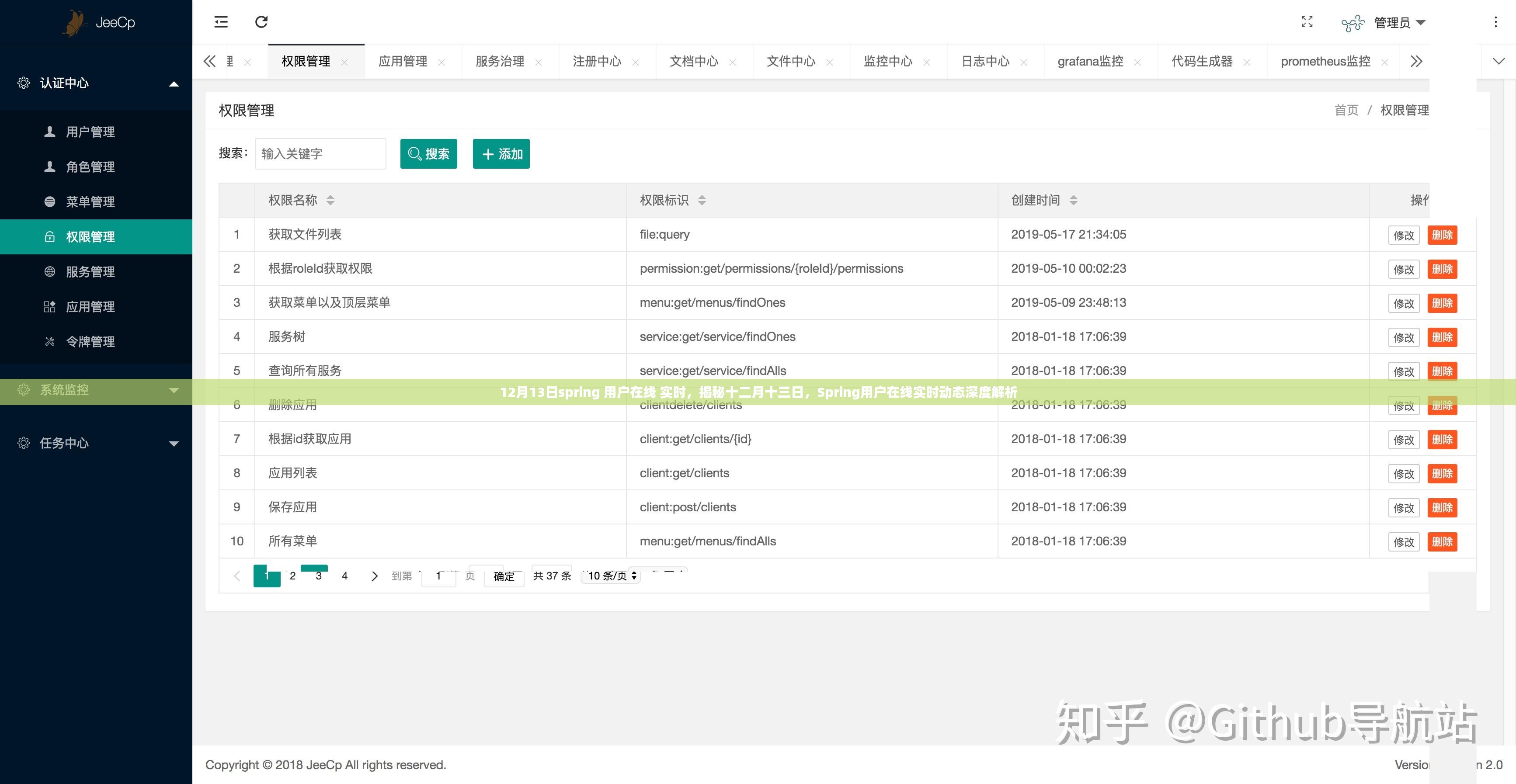The image size is (1516, 784).
Task: Close the 文件中心 tab
Action: (830, 62)
